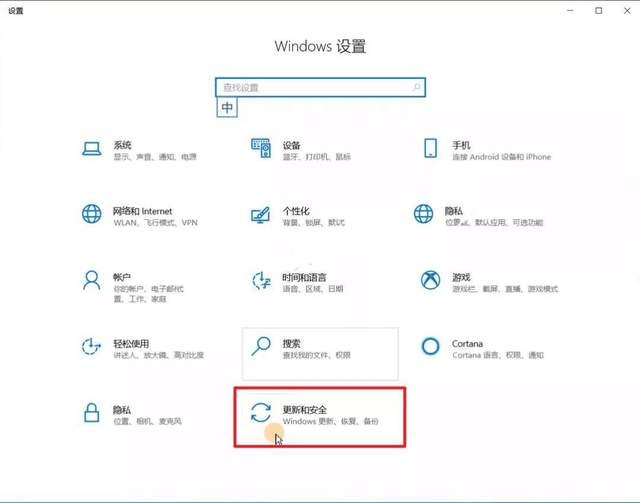Select the Phone (手机) icon
The height and width of the screenshot is (503, 640).
431,148
